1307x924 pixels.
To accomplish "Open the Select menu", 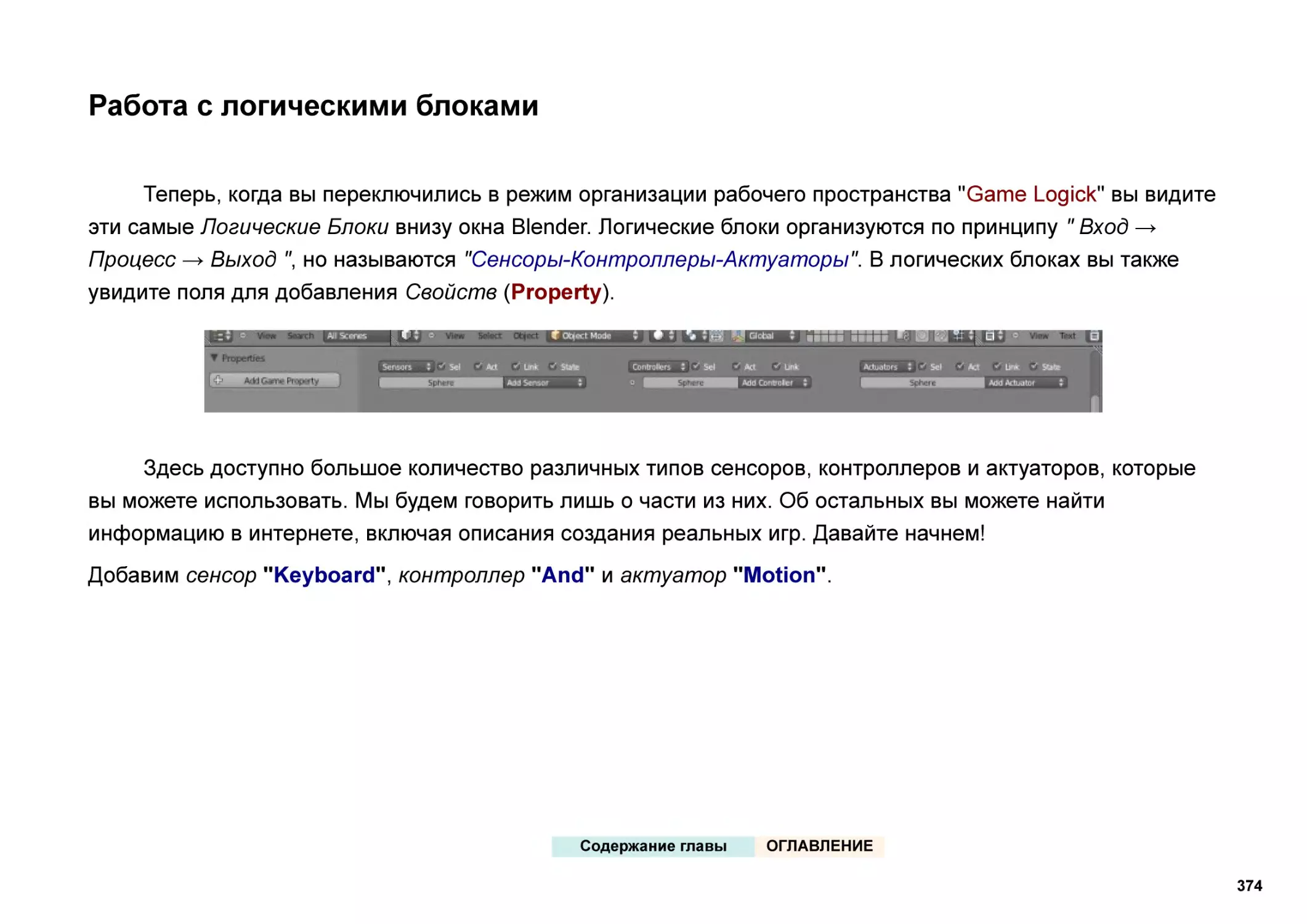I will (490, 336).
